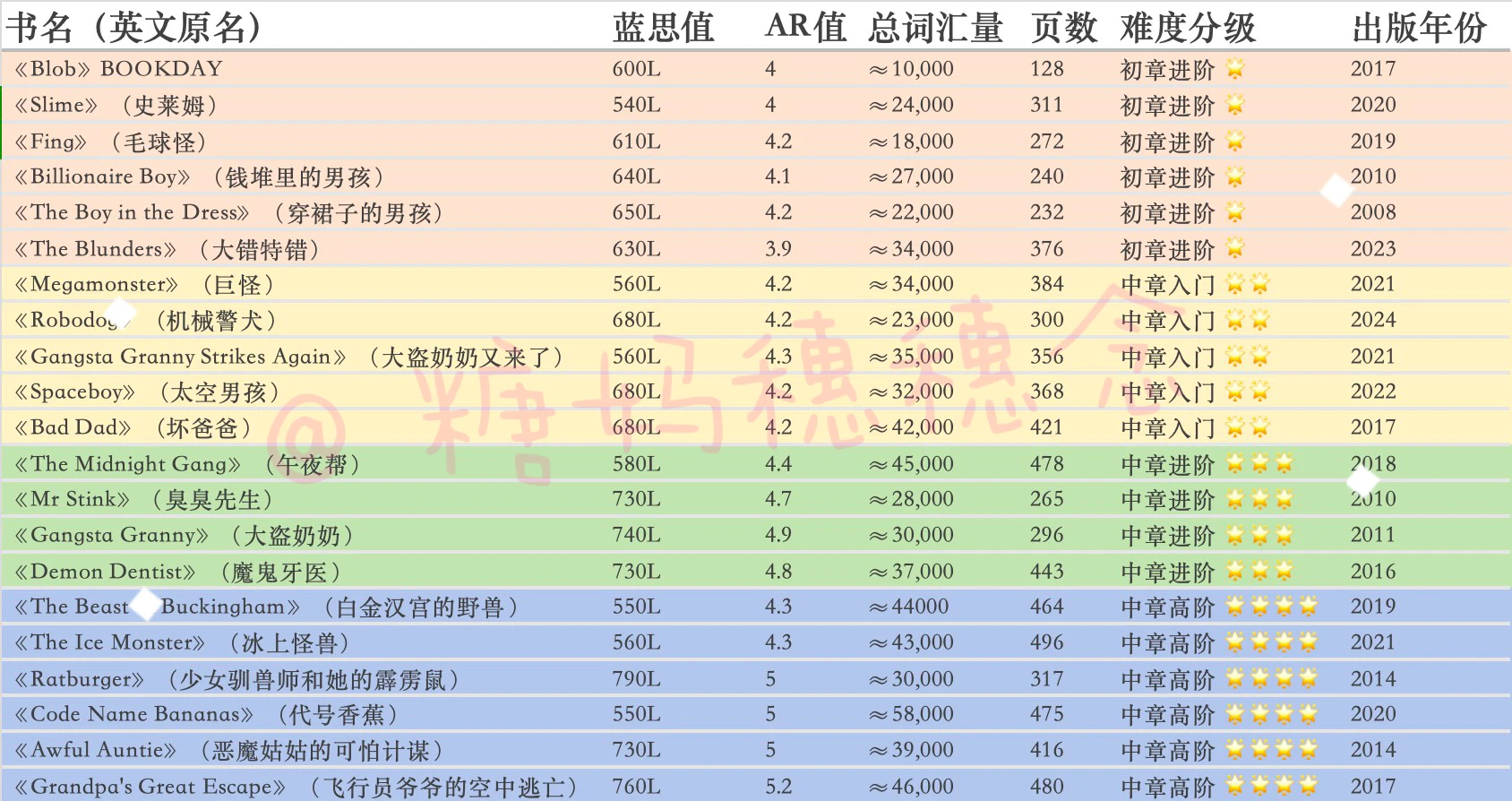Click the three-star rating for Mr Stink
This screenshot has width=1512, height=801.
click(x=1259, y=499)
